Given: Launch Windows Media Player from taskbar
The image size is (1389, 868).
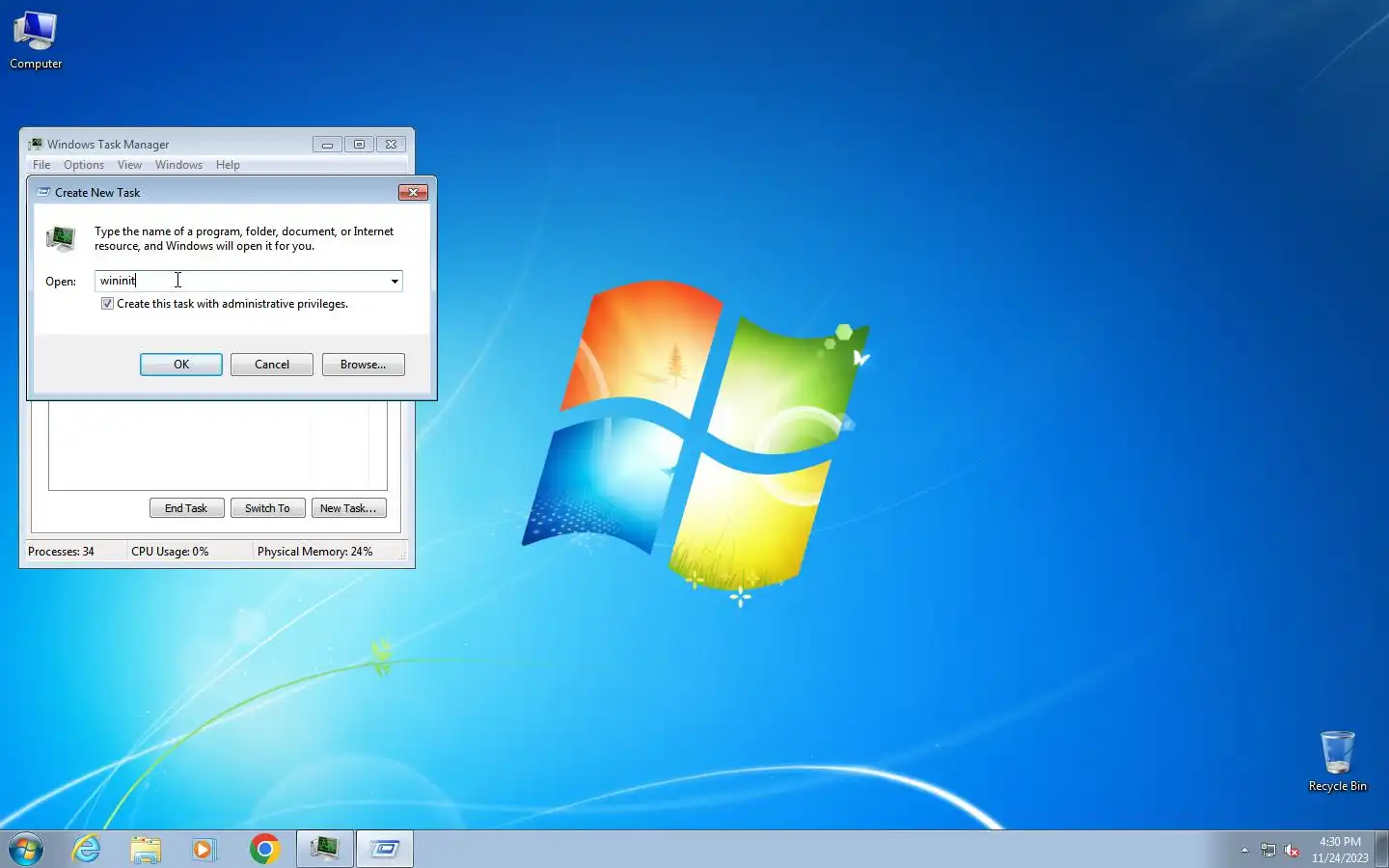Looking at the screenshot, I should tap(204, 849).
